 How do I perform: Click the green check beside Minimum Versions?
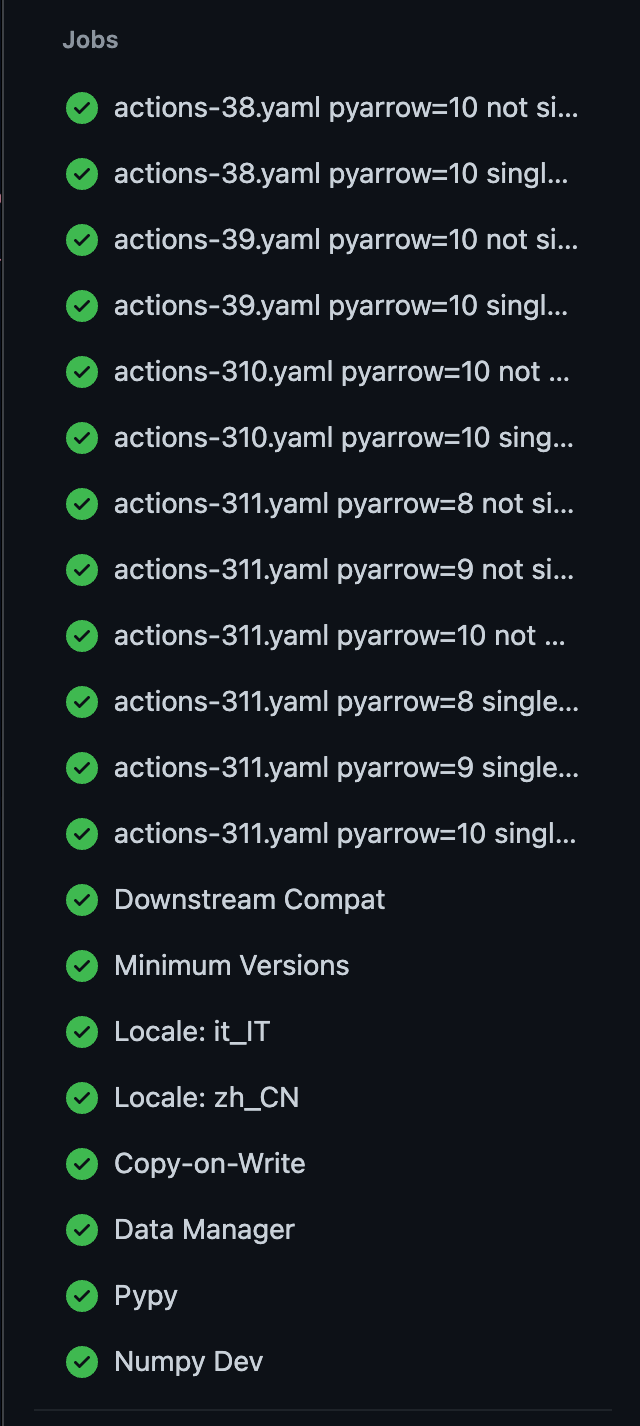coord(81,966)
